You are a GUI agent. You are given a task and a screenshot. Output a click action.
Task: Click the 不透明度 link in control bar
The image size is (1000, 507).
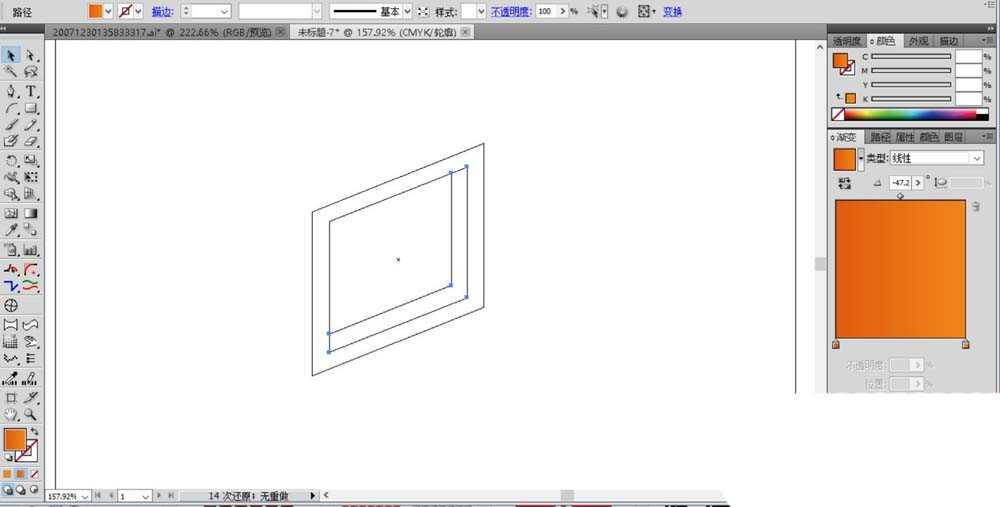509,12
